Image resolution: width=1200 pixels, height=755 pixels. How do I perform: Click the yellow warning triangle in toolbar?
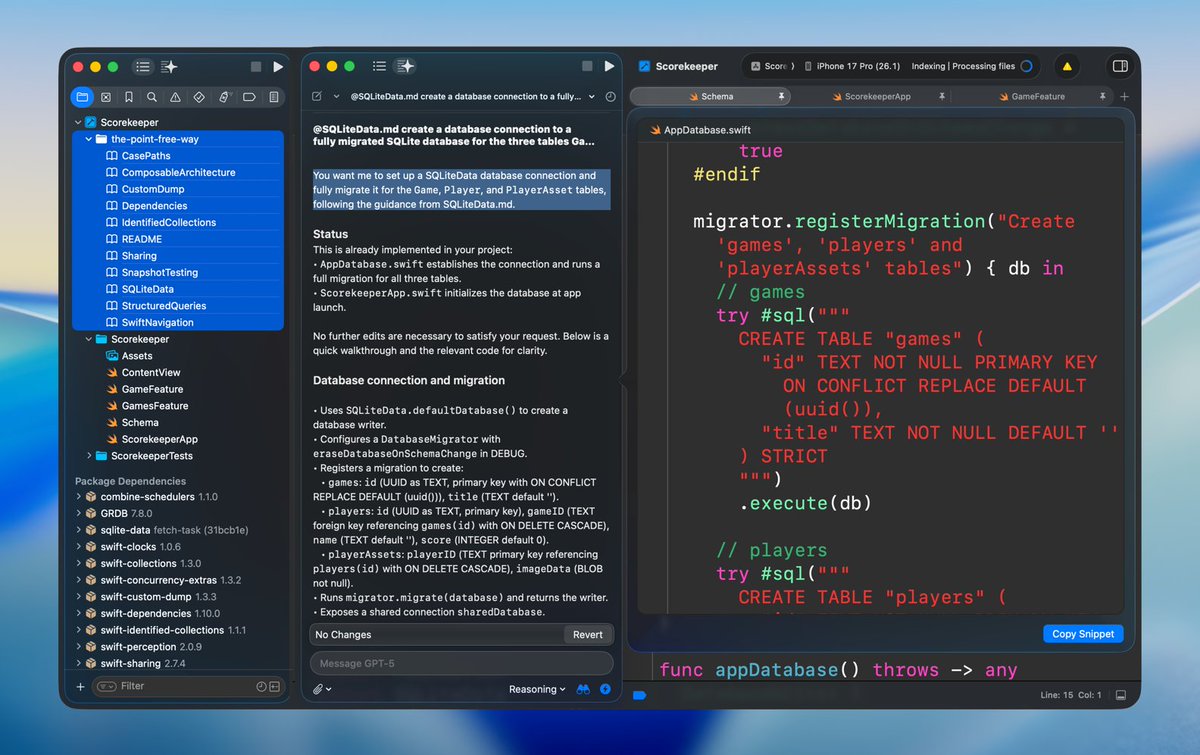pos(1067,66)
